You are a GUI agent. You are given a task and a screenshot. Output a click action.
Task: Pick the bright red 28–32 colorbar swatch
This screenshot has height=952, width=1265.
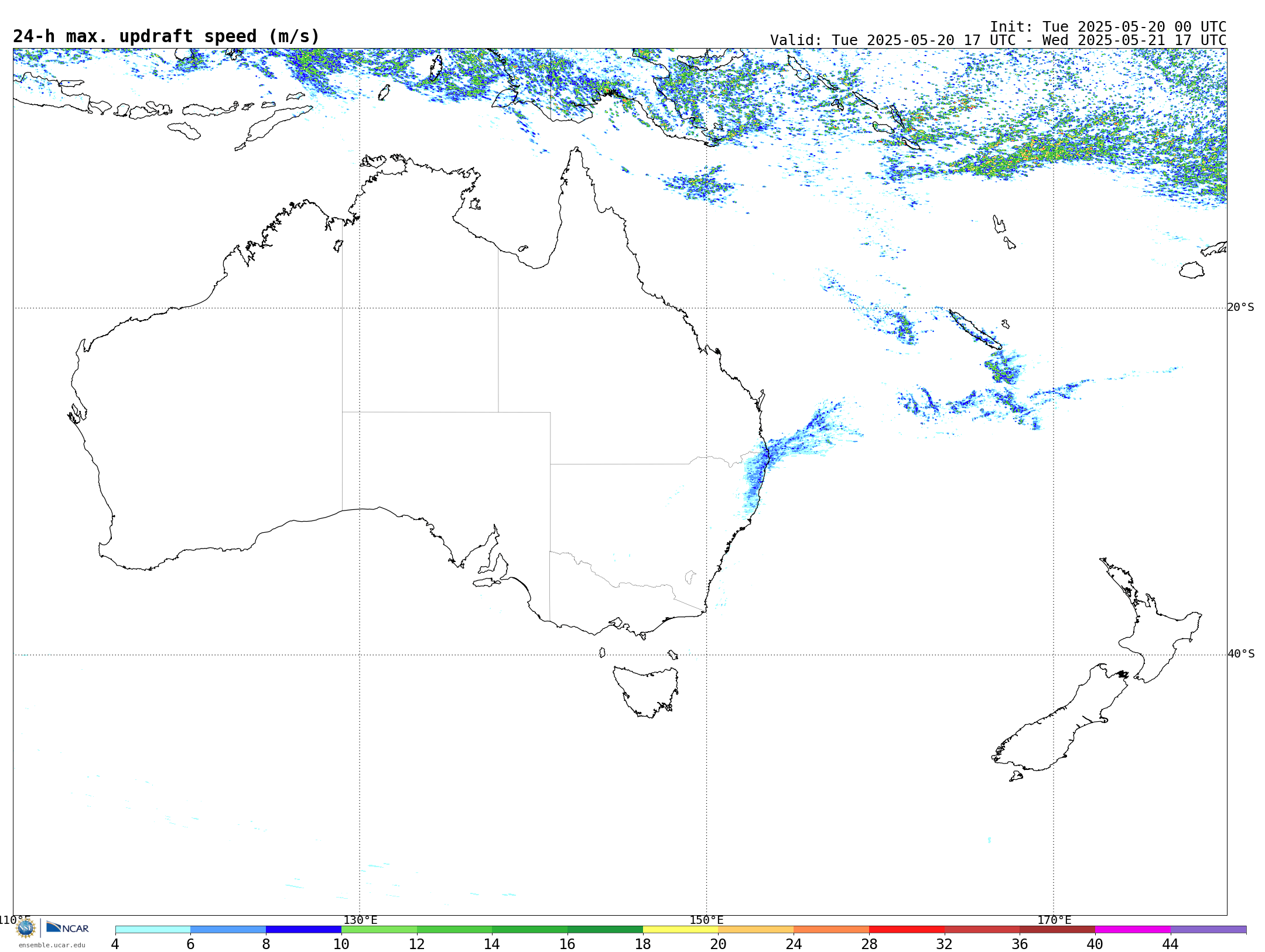pyautogui.click(x=907, y=929)
